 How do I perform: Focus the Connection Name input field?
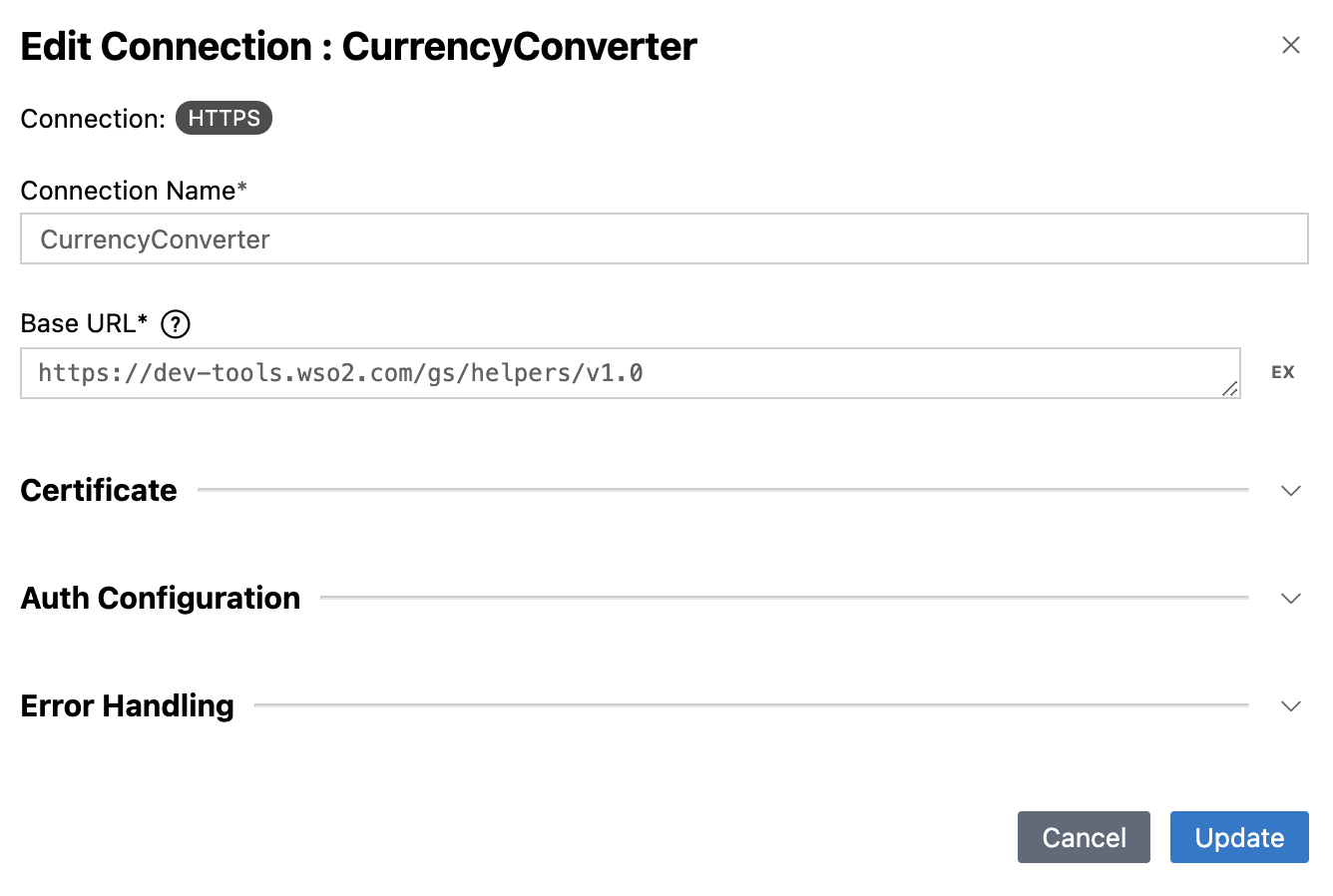coord(665,238)
